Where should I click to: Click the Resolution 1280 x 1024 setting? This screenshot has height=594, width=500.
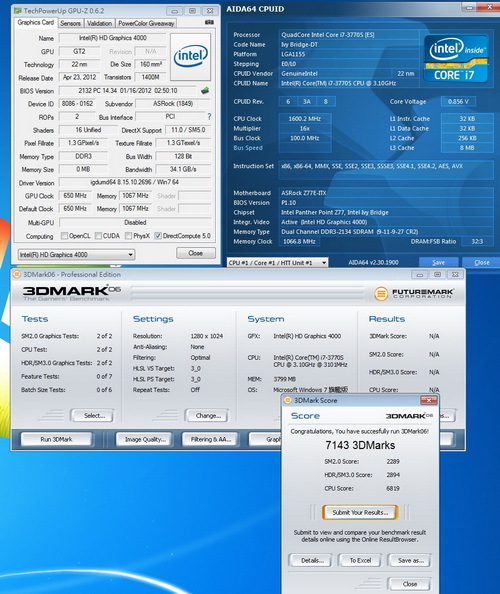tap(206, 336)
